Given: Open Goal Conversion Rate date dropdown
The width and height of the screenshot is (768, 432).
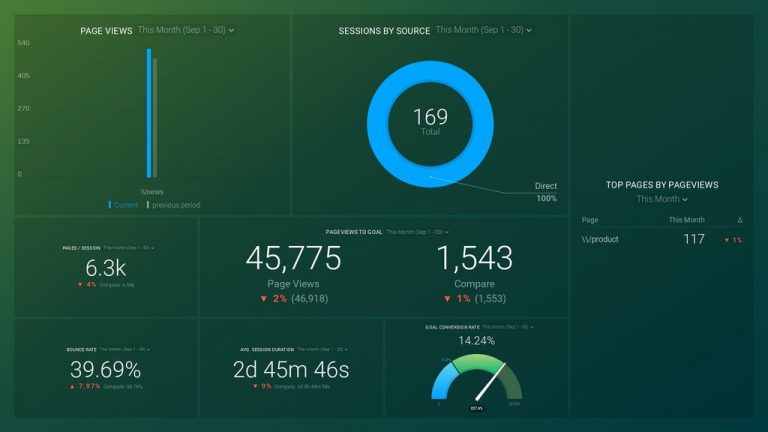Looking at the screenshot, I should pos(507,327).
